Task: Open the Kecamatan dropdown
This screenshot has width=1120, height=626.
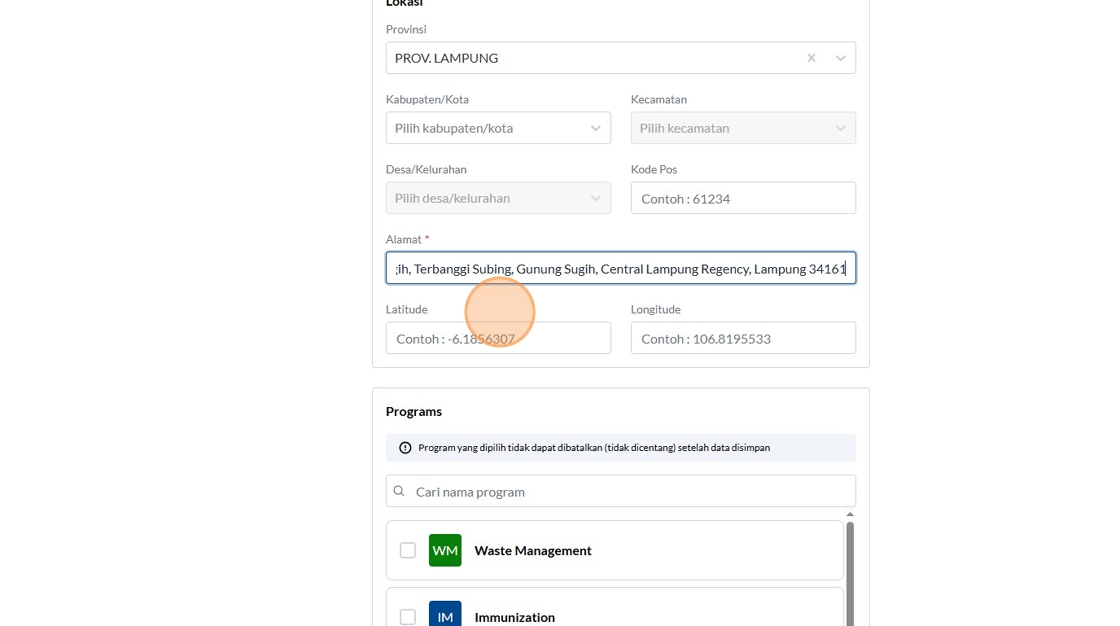Action: click(x=743, y=128)
